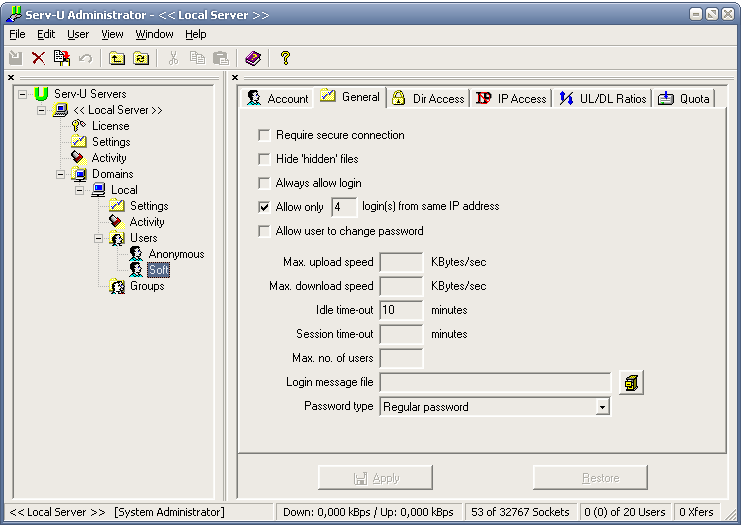Image resolution: width=741 pixels, height=525 pixels.
Task: Click the server Activity icon above Domains
Action: click(78, 157)
